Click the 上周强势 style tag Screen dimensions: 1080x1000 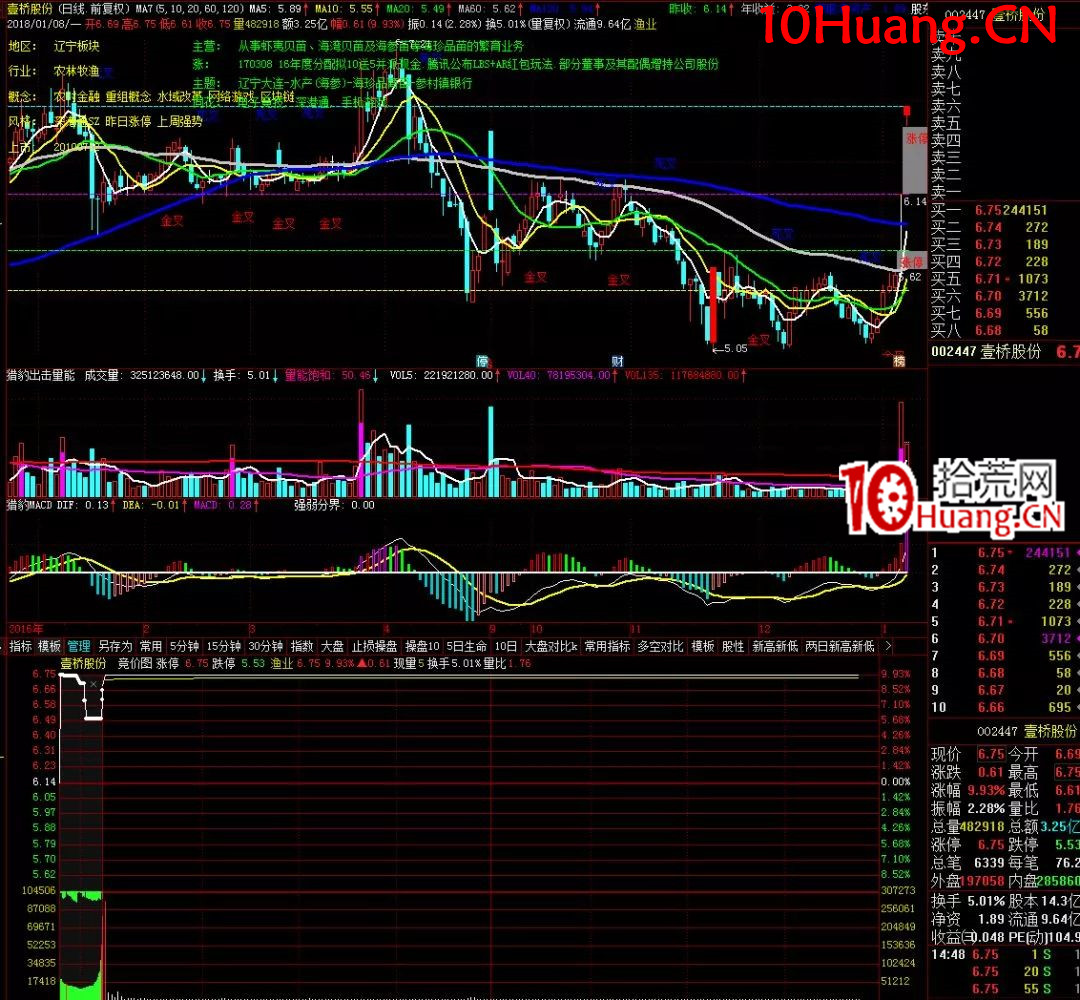point(180,121)
